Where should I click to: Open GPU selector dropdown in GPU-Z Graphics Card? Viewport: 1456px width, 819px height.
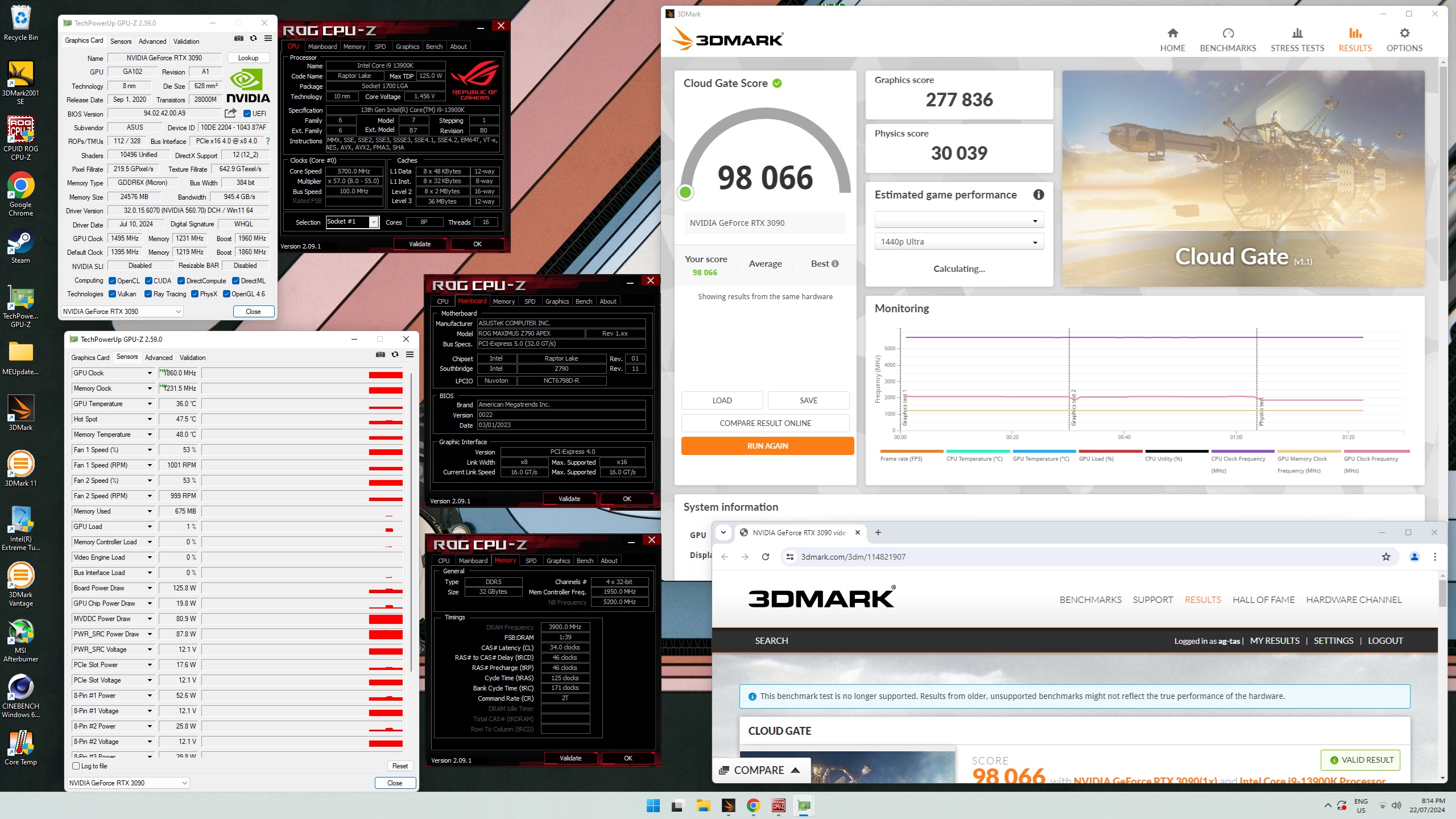pos(122,311)
